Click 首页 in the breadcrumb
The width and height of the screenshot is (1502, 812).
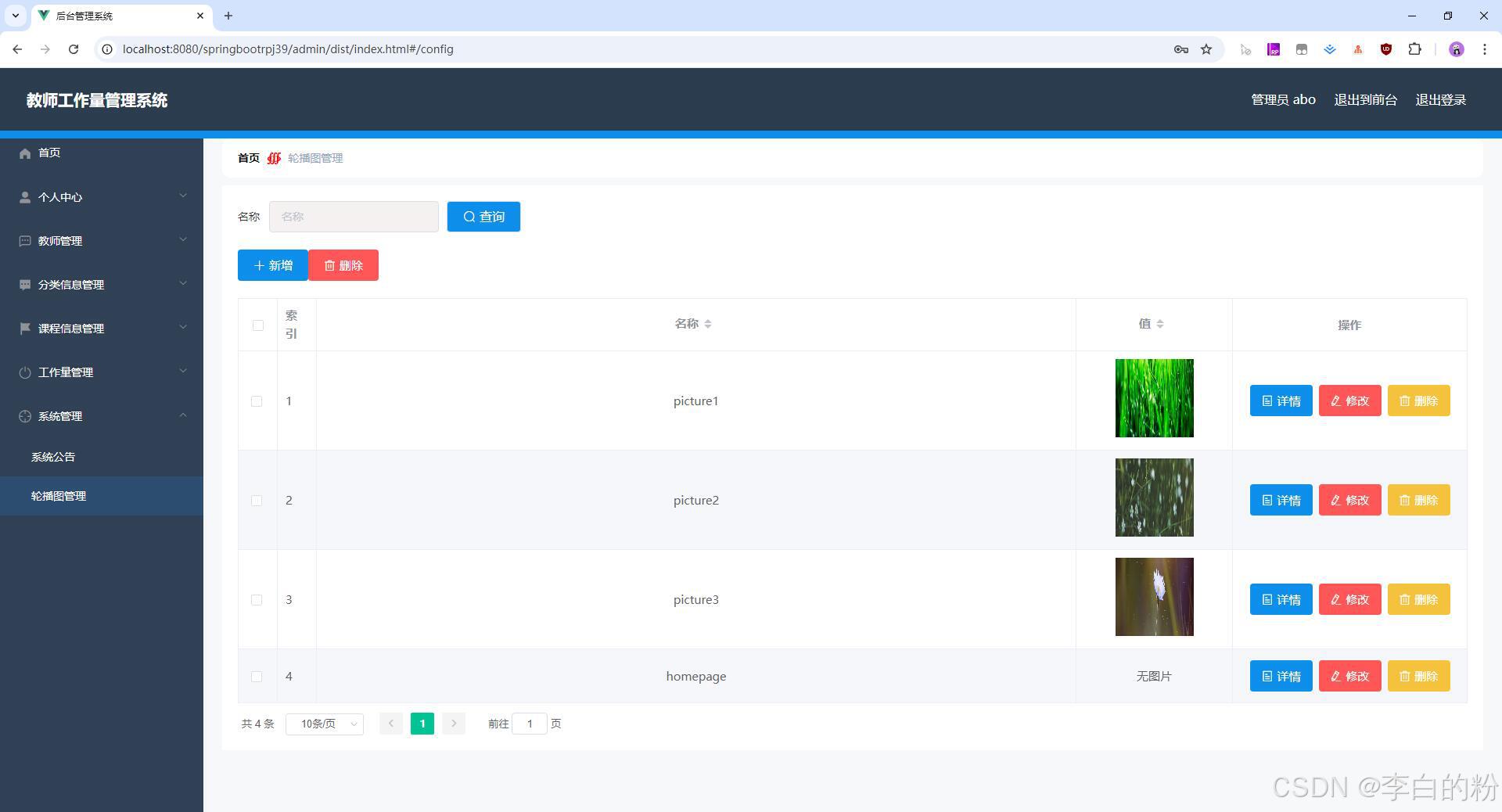(249, 158)
